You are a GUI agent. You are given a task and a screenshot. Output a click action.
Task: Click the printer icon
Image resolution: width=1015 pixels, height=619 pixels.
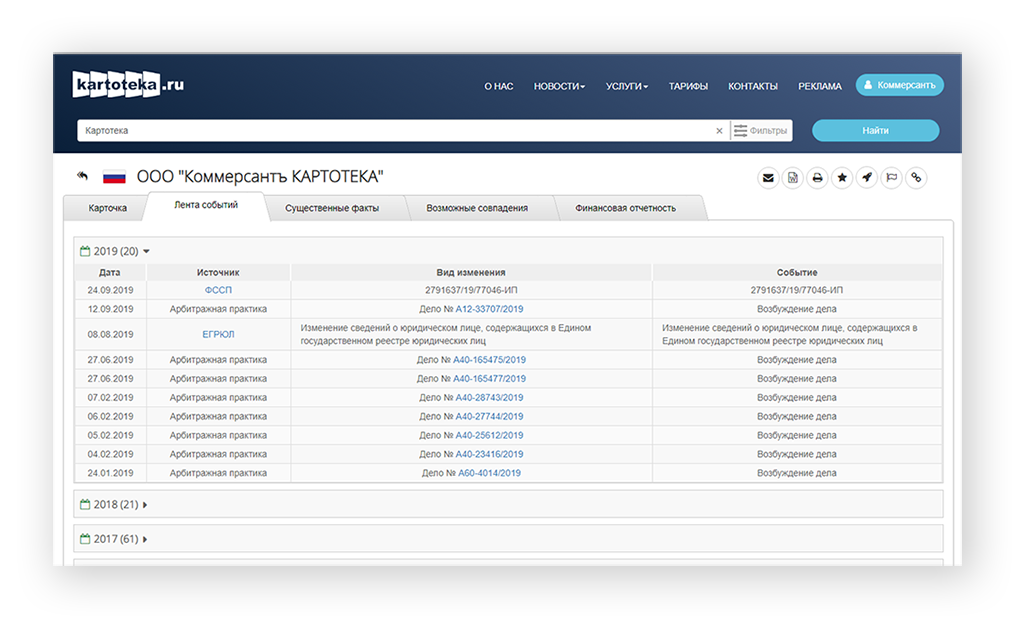pyautogui.click(x=817, y=177)
